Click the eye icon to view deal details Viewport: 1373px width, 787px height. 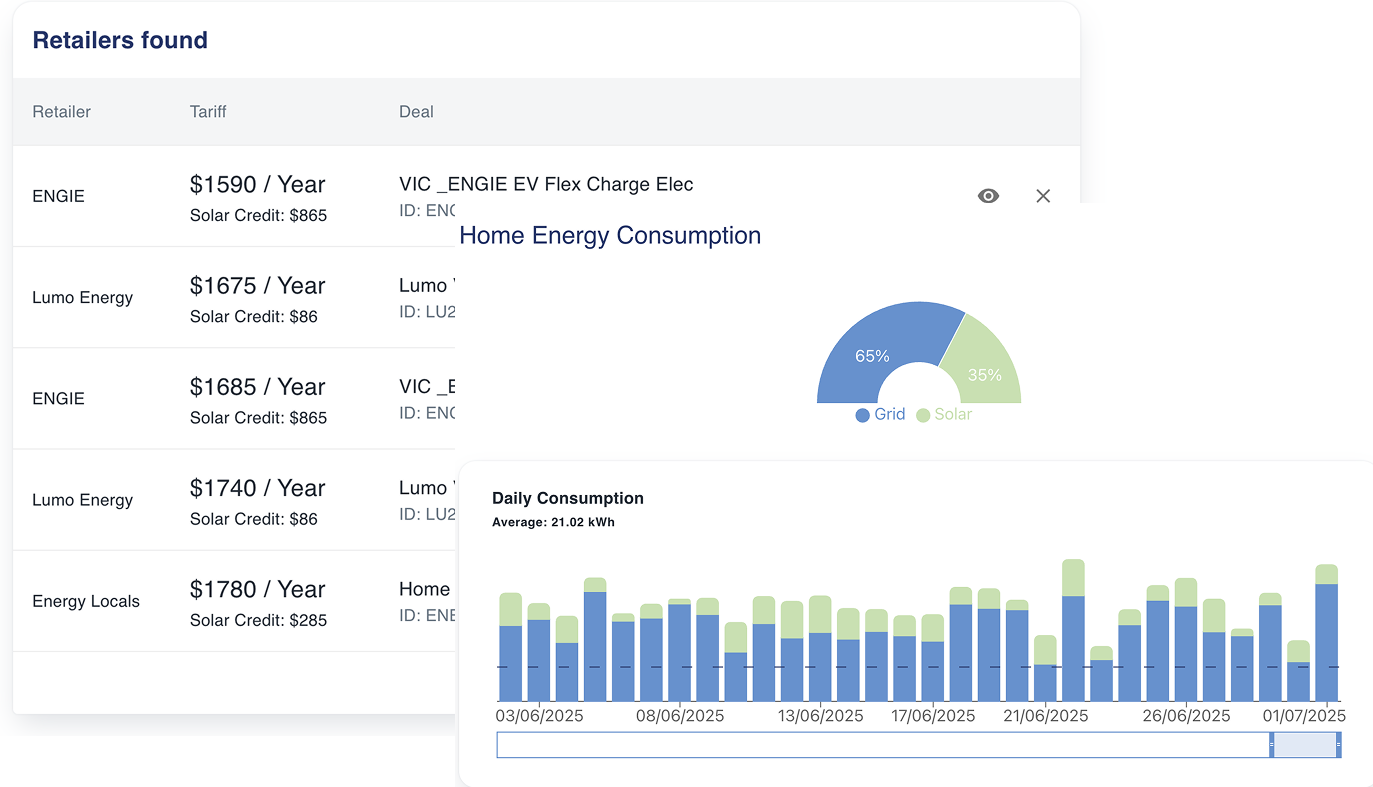pyautogui.click(x=988, y=196)
